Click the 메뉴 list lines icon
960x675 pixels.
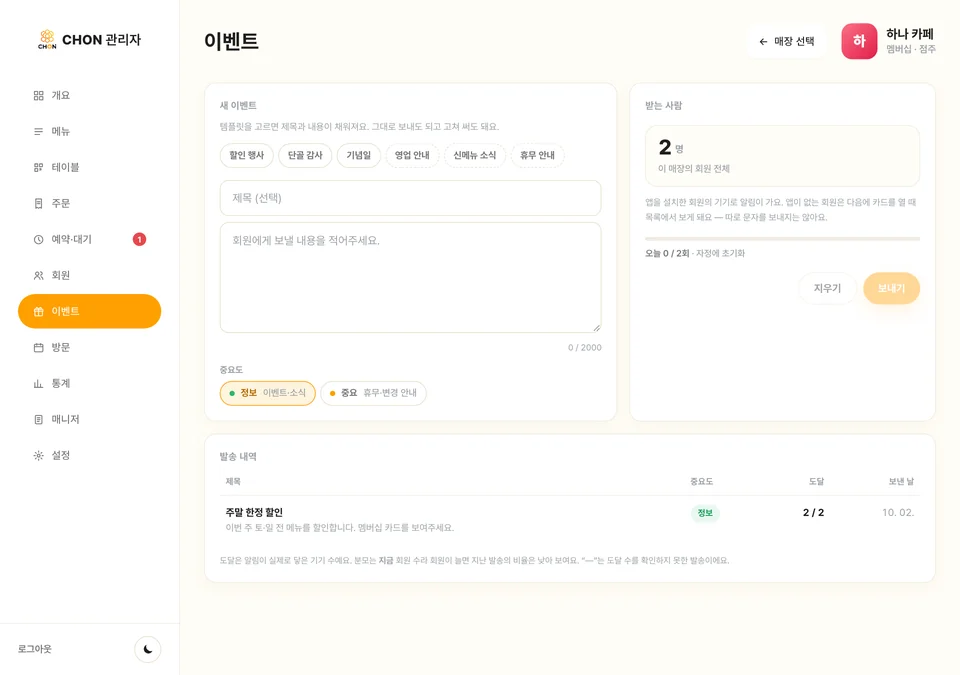(39, 132)
